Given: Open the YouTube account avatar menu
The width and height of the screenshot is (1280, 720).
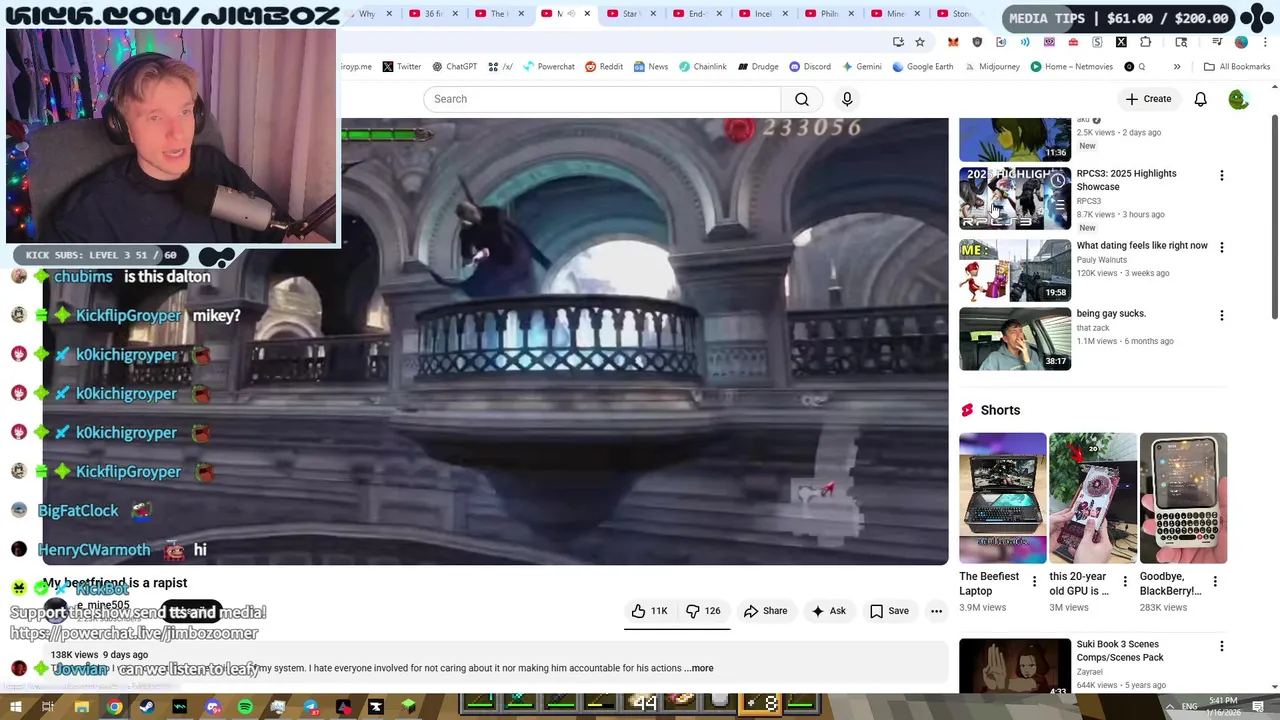Looking at the screenshot, I should click(x=1238, y=99).
